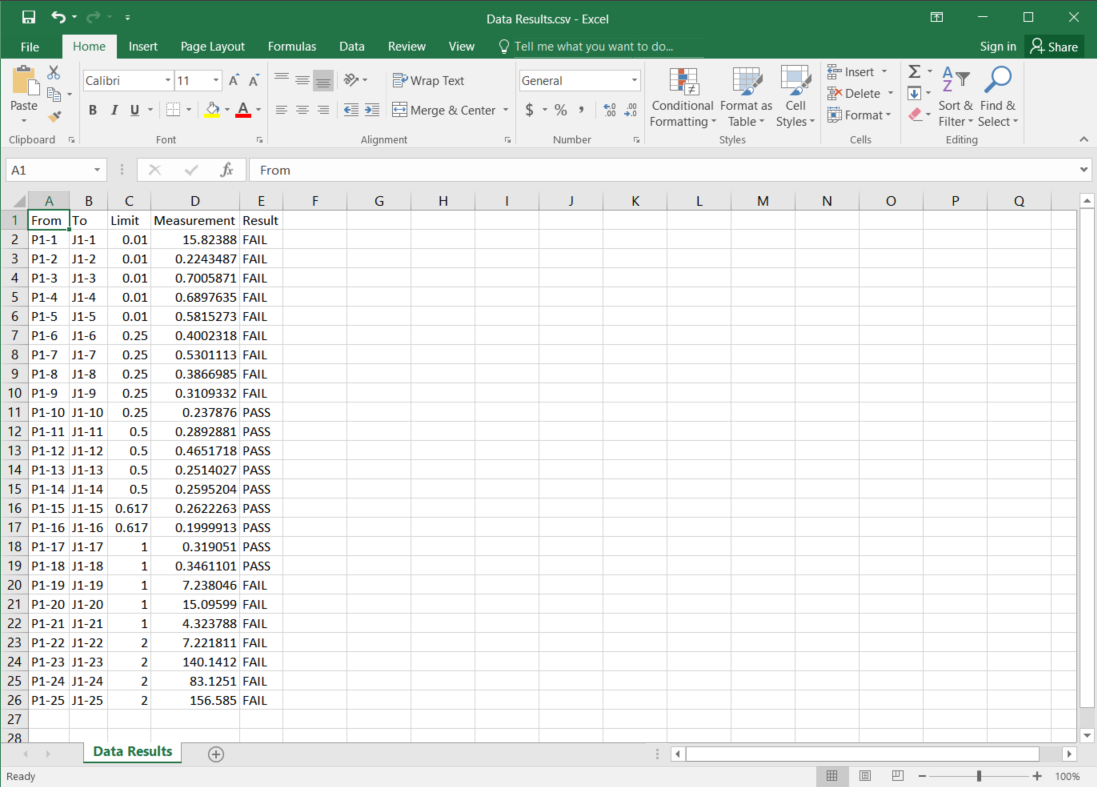Viewport: 1097px width, 787px height.
Task: Click the Save icon in quick access toolbar
Action: 28,18
